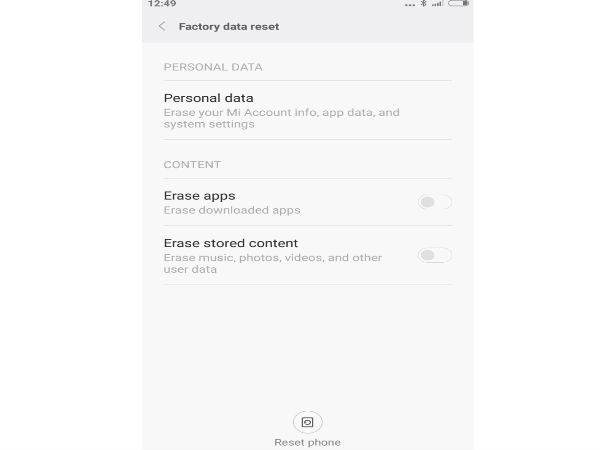Tap the PERSONAL DATA section header
The height and width of the screenshot is (450, 600).
point(212,67)
